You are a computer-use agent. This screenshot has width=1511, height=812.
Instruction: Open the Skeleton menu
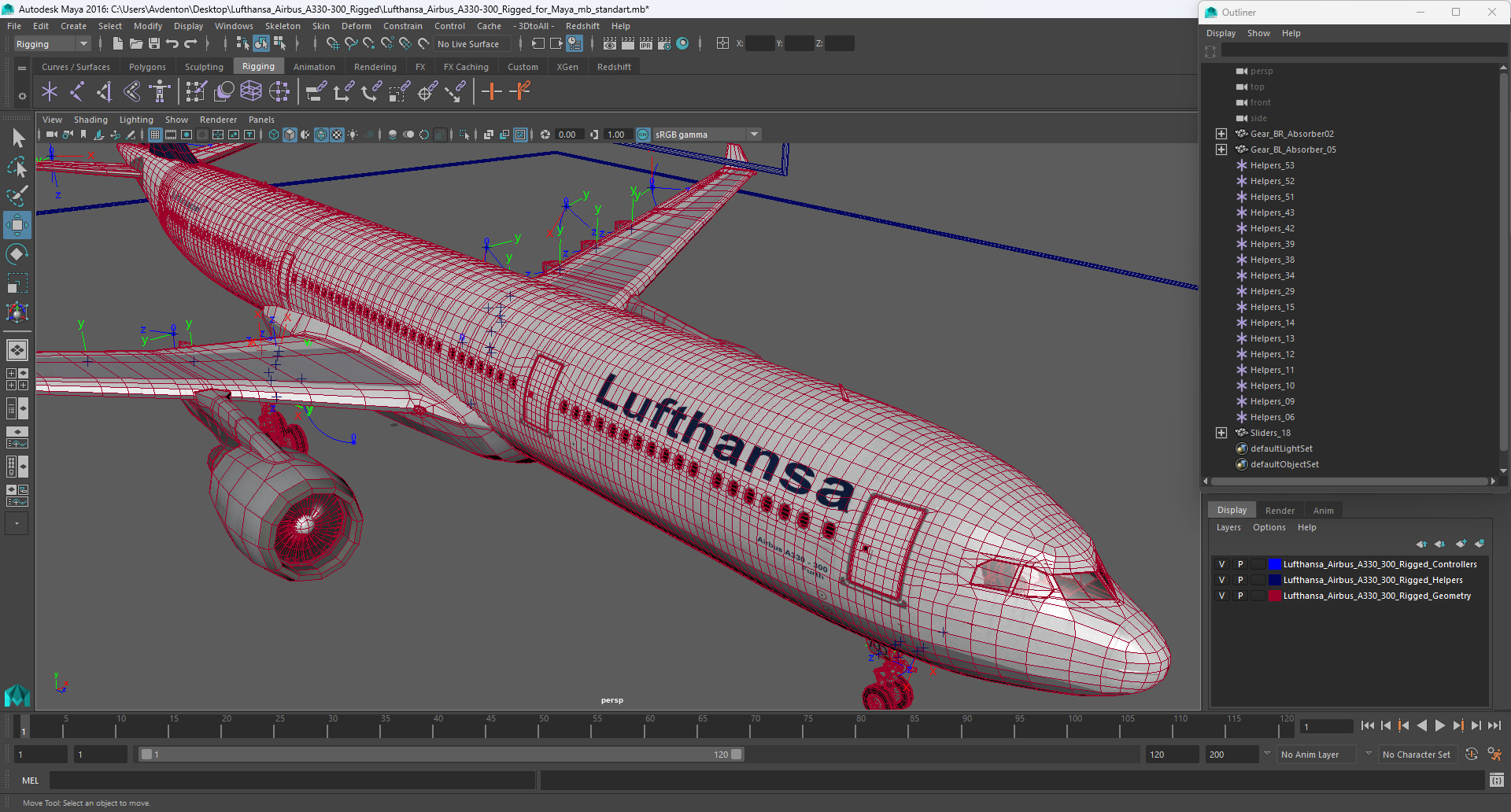tap(283, 26)
